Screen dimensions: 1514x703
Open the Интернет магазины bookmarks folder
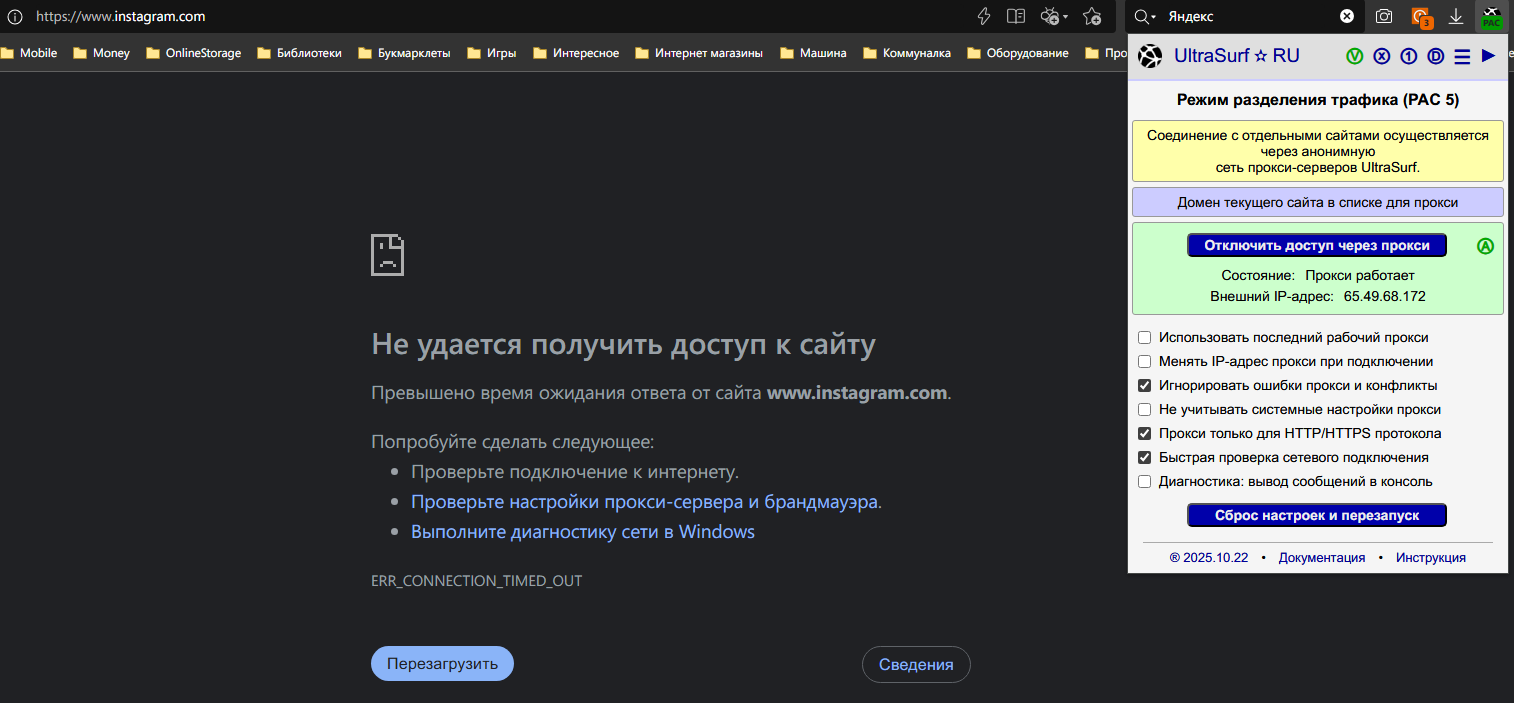click(698, 53)
